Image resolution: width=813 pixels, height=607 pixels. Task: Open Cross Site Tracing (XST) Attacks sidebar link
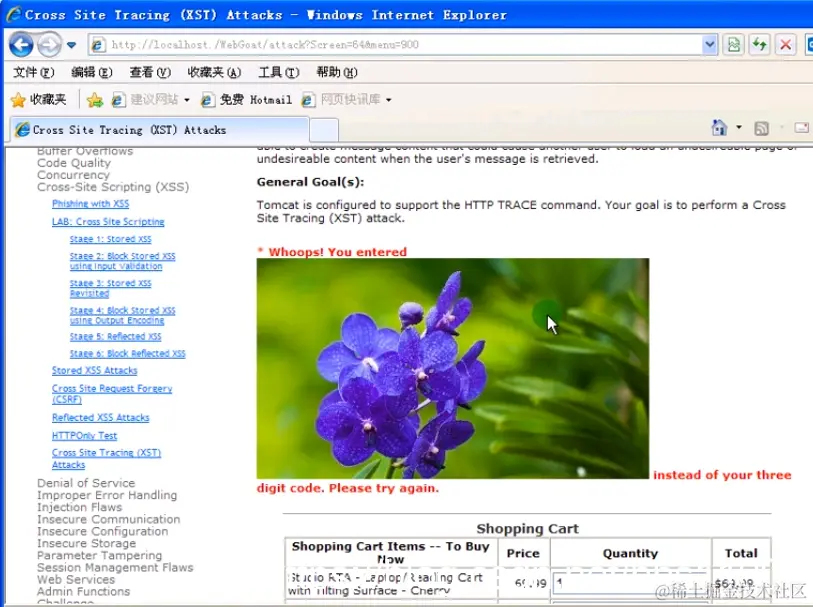coord(106,459)
